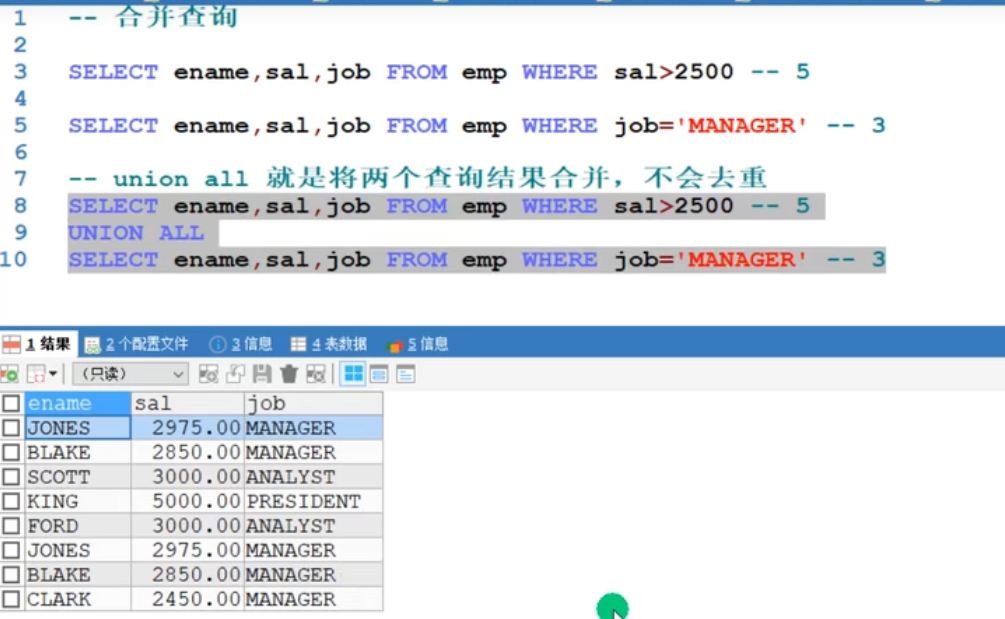Switch to text view mode icon

(x=405, y=374)
